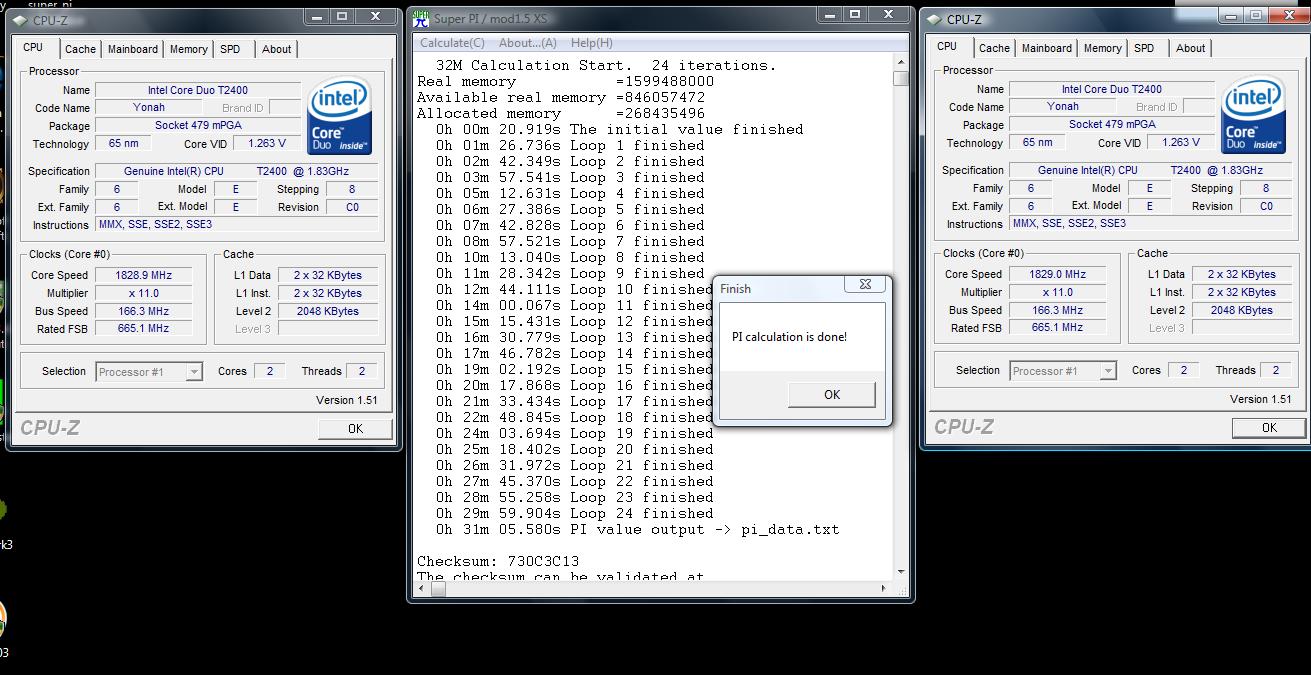1311x675 pixels.
Task: Click the 'Loop 24 finished' line
Action: click(574, 513)
